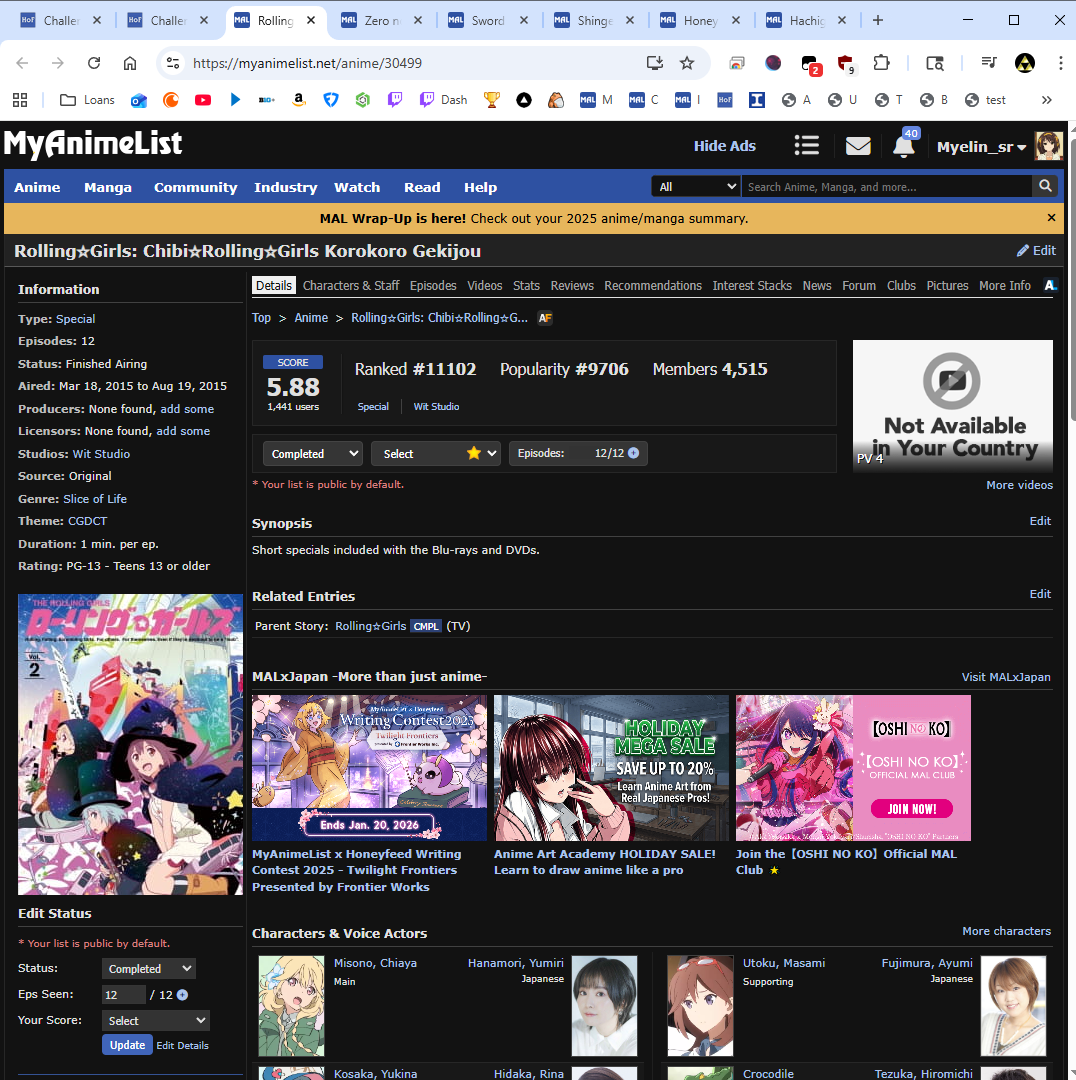The image size is (1076, 1080).
Task: Click the install app icon in address bar
Action: [x=654, y=63]
